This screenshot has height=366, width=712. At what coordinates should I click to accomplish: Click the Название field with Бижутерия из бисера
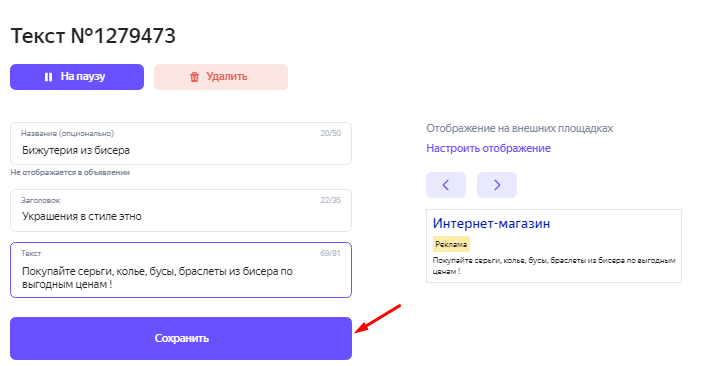(181, 143)
